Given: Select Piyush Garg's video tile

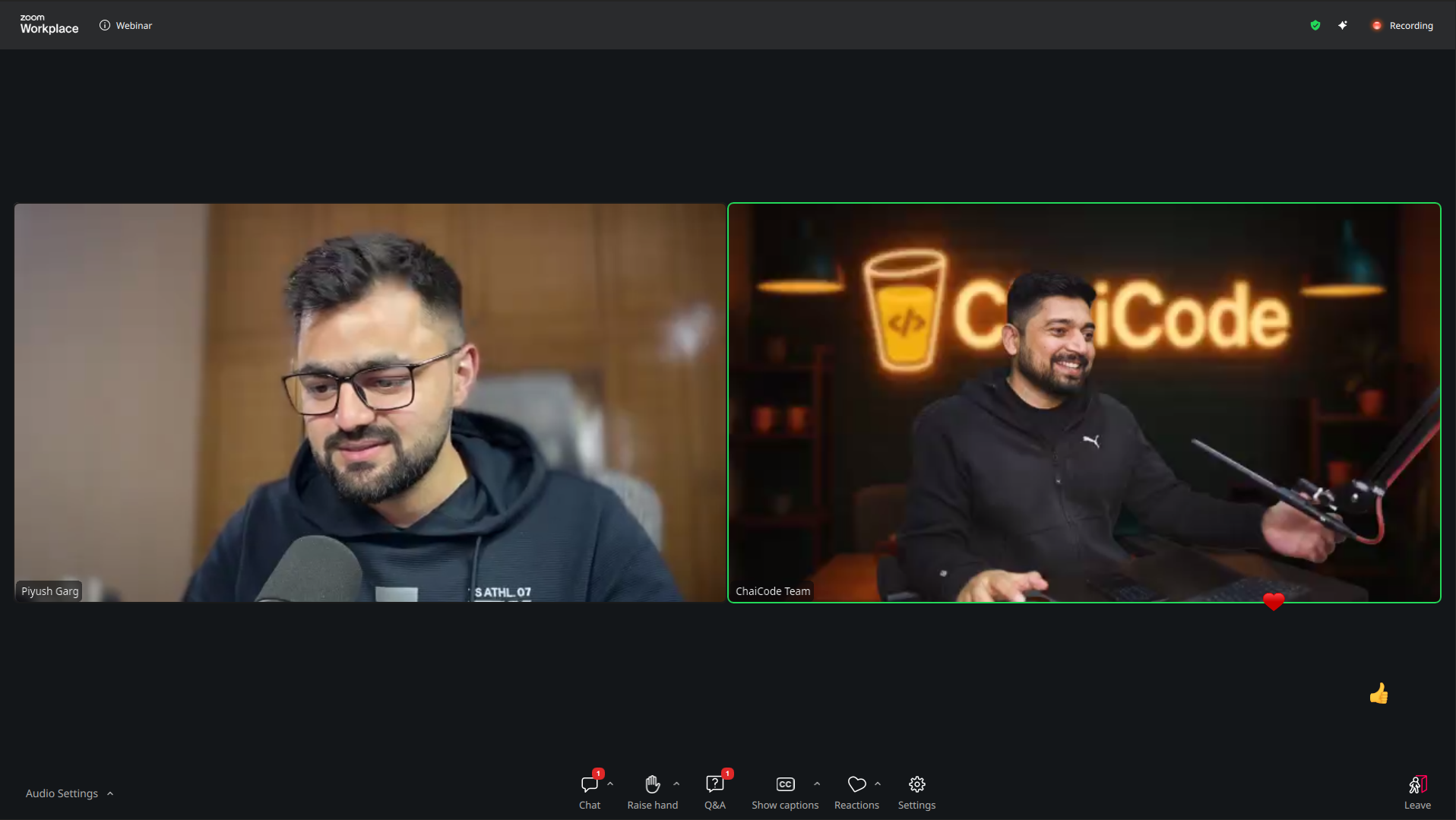Looking at the screenshot, I should [369, 402].
